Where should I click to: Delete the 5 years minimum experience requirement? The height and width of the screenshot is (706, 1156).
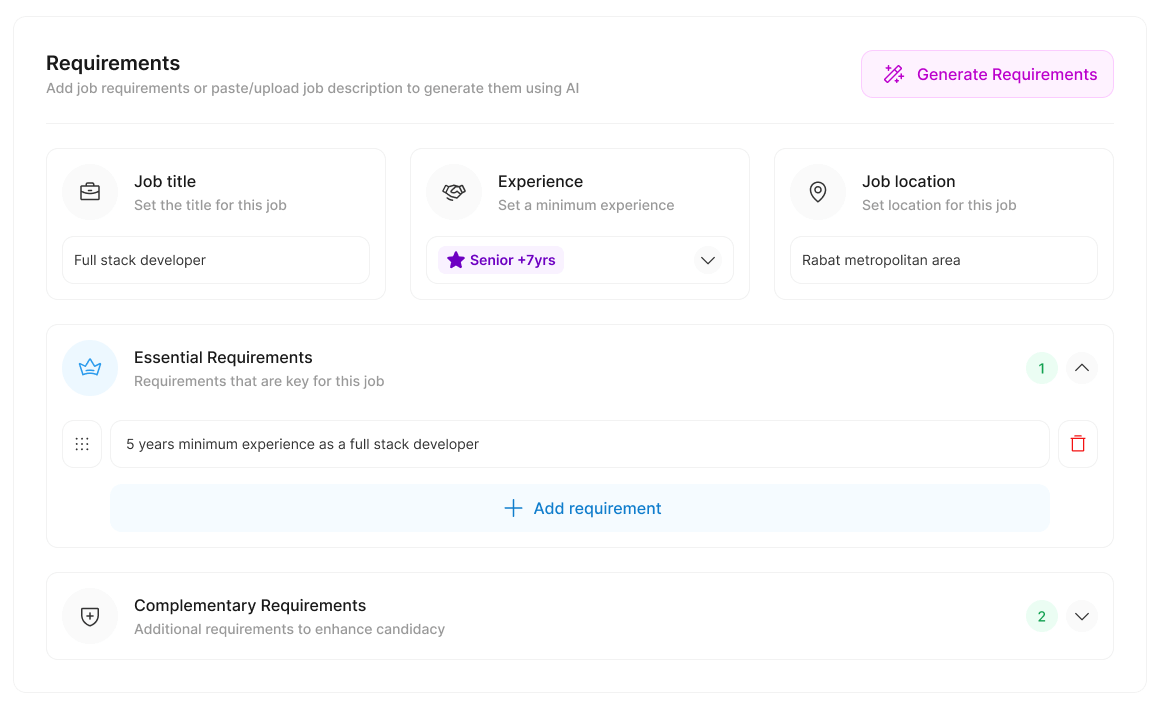1078,444
